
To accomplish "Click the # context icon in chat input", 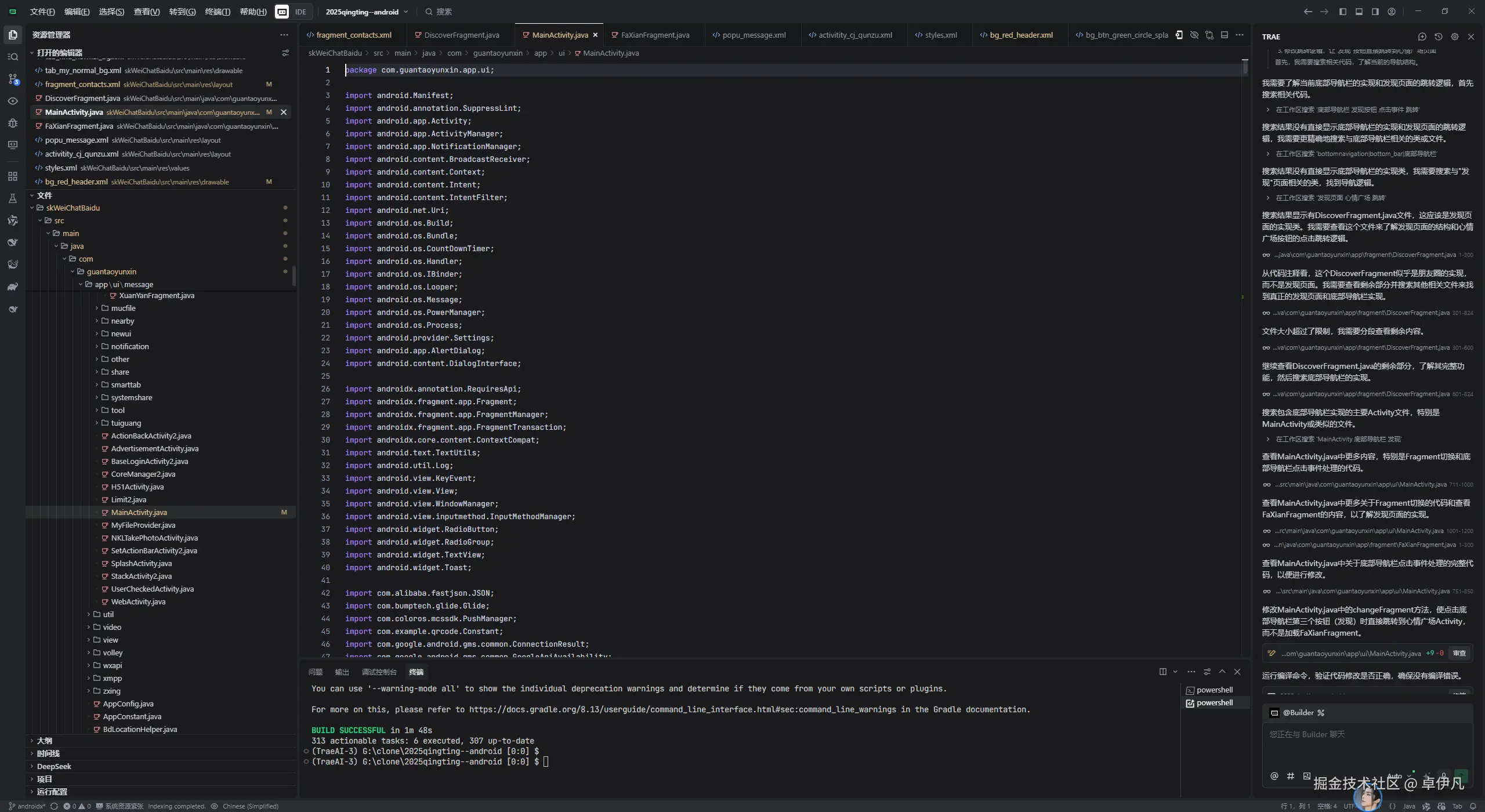I will click(x=1290, y=776).
